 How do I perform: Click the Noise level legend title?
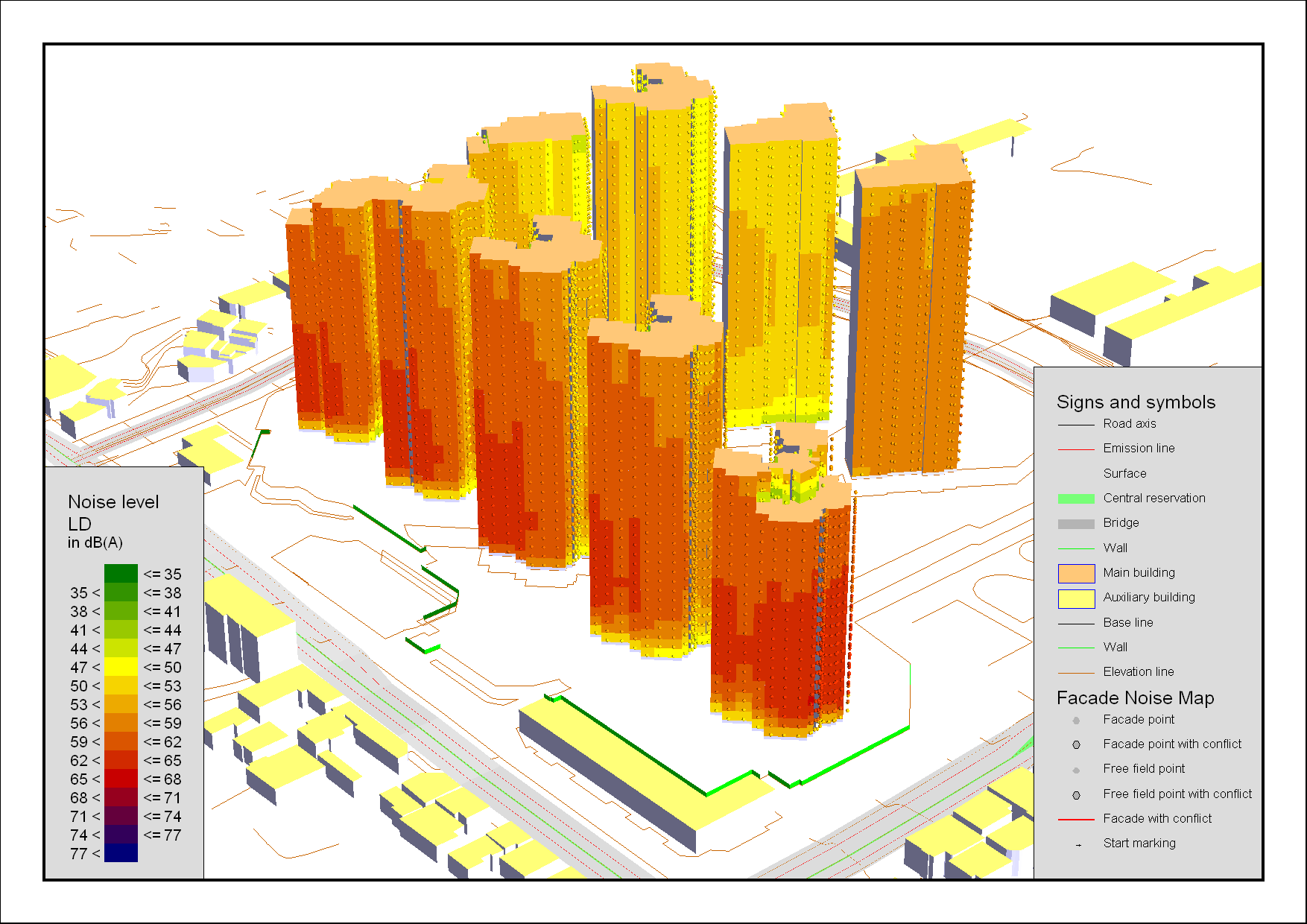point(113,501)
